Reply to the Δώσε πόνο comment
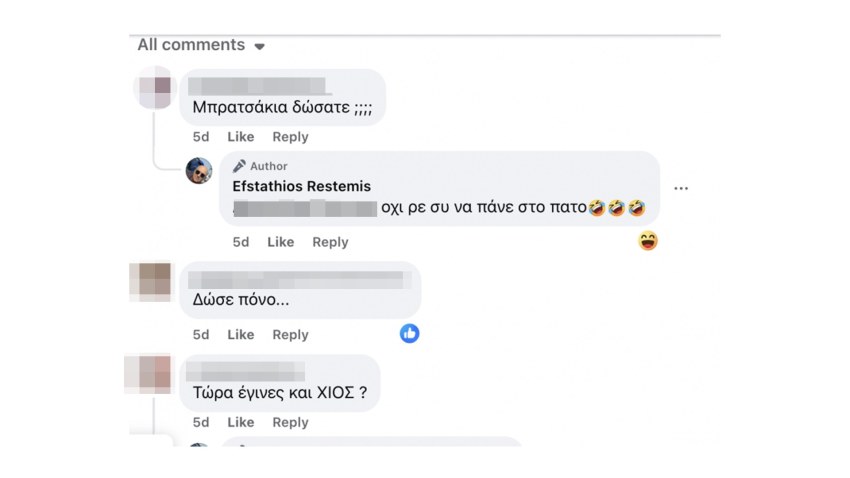This screenshot has width=850, height=478. point(290,335)
